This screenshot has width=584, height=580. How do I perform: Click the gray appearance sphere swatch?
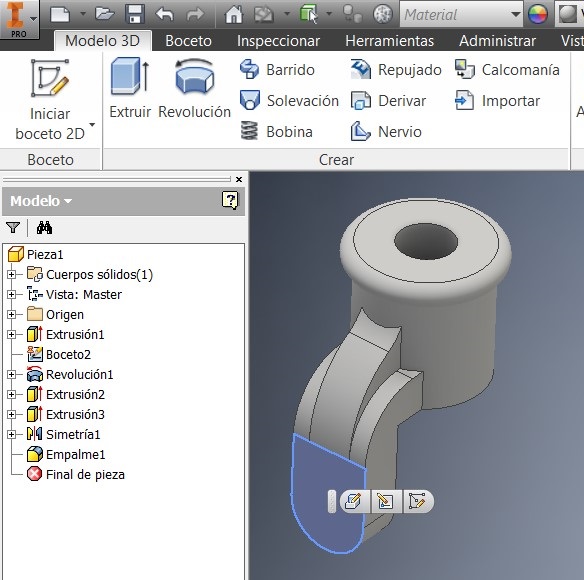click(x=568, y=15)
